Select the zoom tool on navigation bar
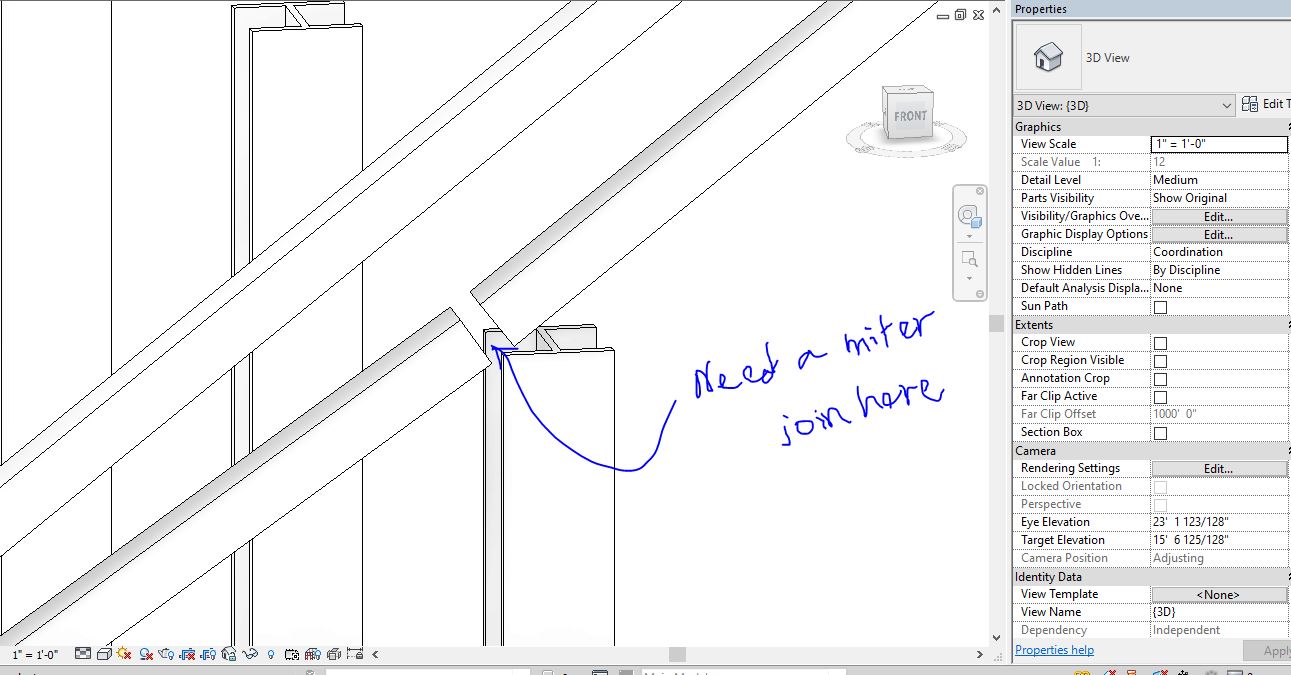 (x=968, y=259)
